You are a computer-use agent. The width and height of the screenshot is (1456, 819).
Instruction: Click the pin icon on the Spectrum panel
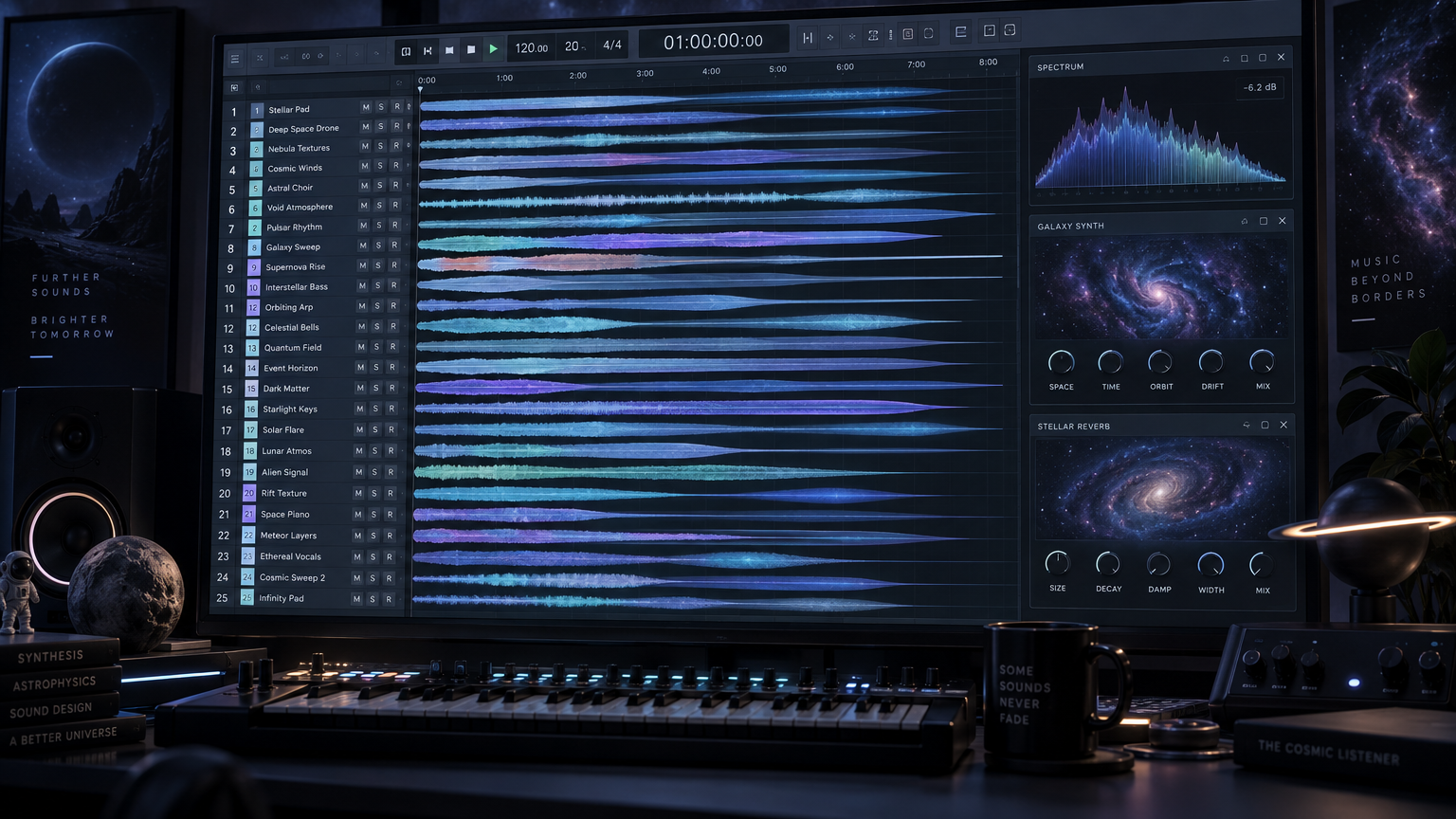[1226, 59]
